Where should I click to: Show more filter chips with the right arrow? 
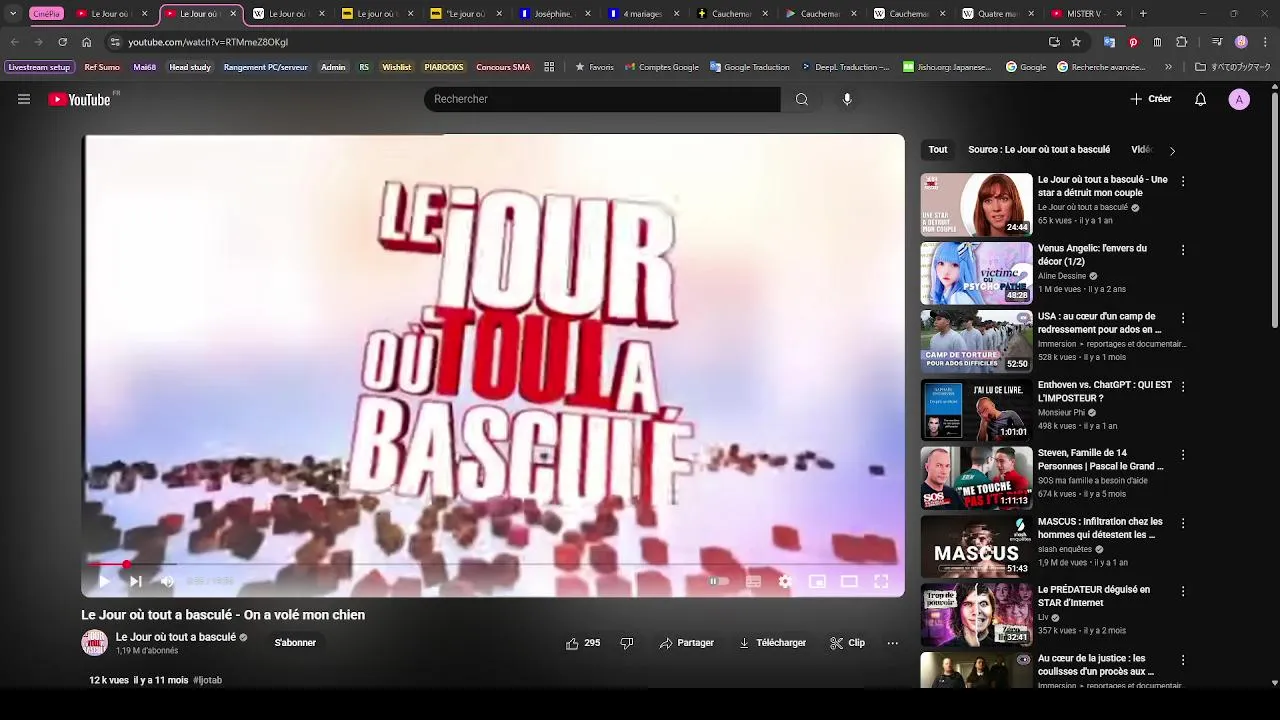tap(1172, 151)
